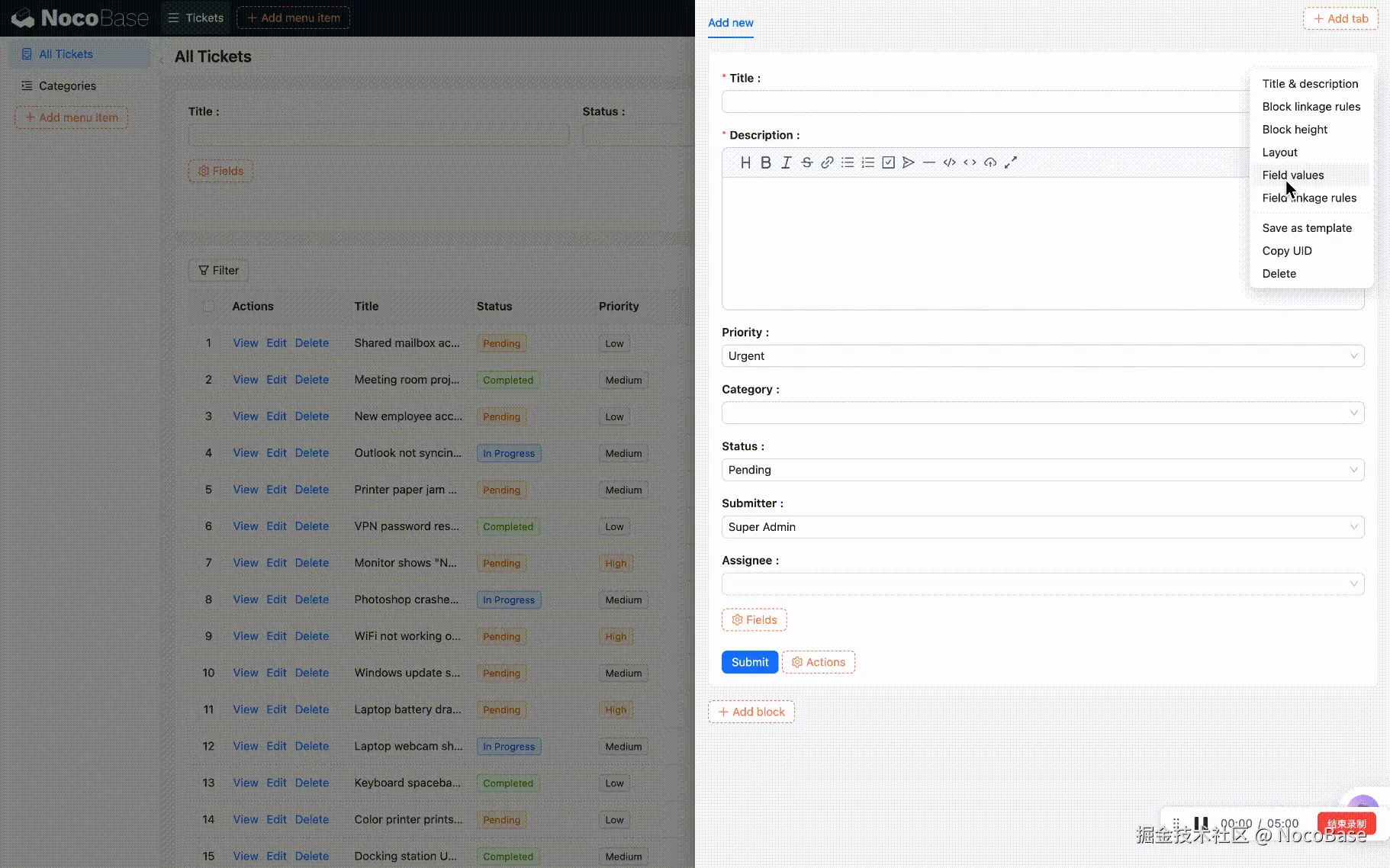This screenshot has width=1390, height=868.
Task: Click Edit for the VPN password reset ticket
Action: click(x=276, y=526)
